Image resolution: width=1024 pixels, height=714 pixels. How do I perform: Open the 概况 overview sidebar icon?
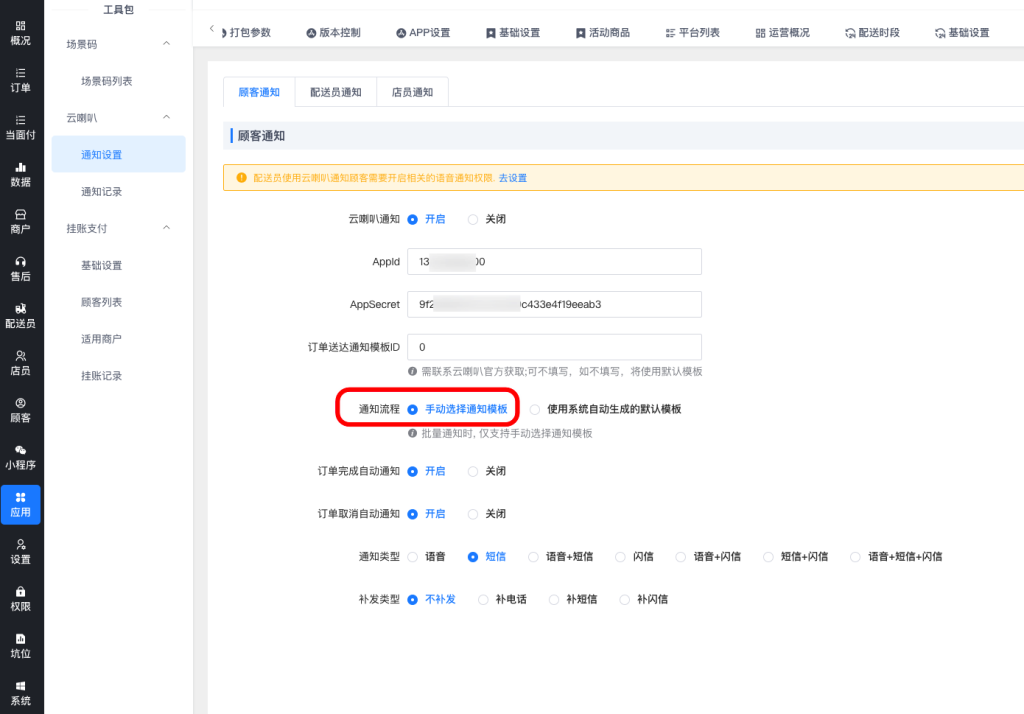coord(20,33)
